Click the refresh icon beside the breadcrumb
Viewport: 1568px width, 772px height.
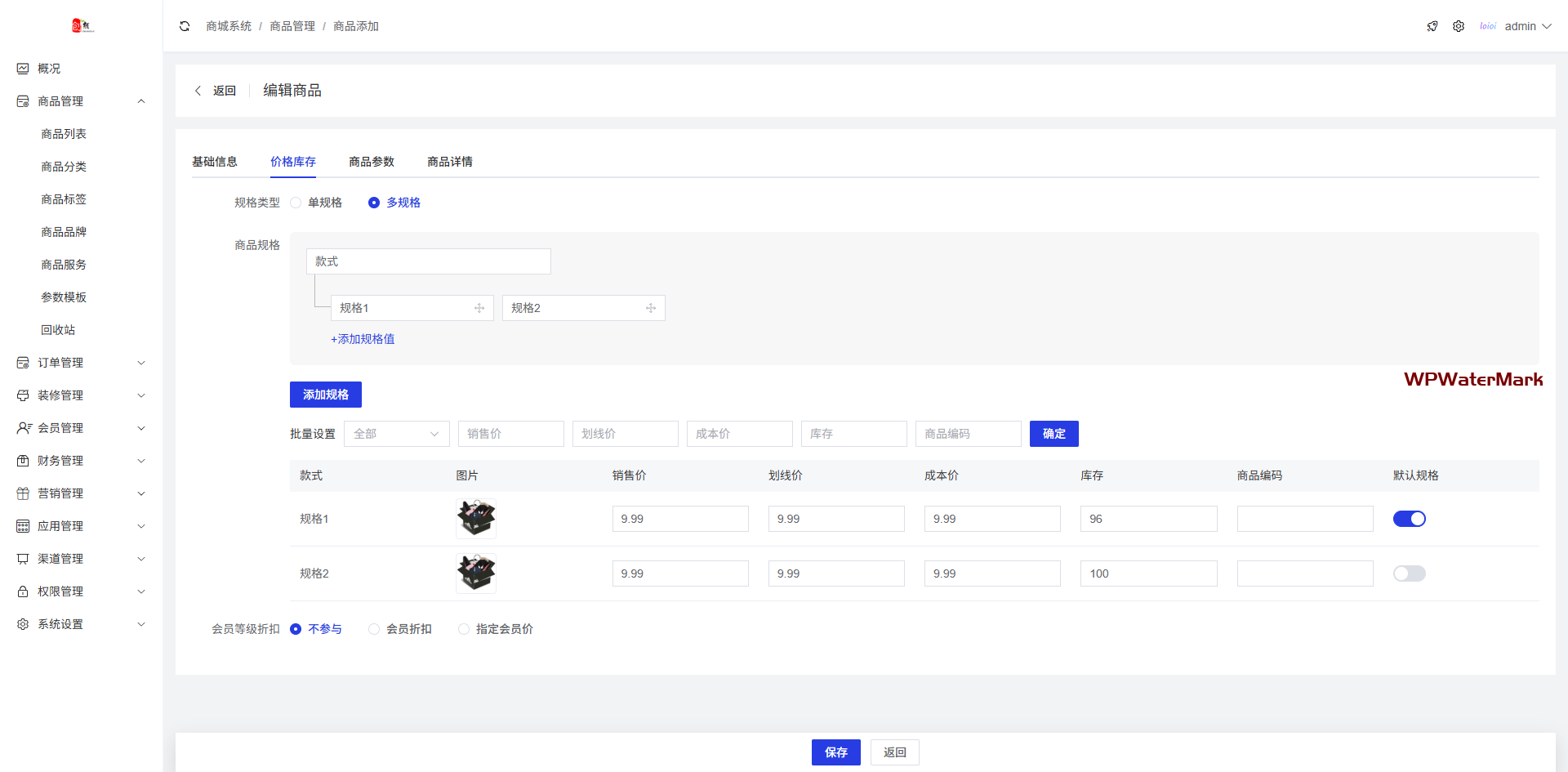(x=185, y=26)
